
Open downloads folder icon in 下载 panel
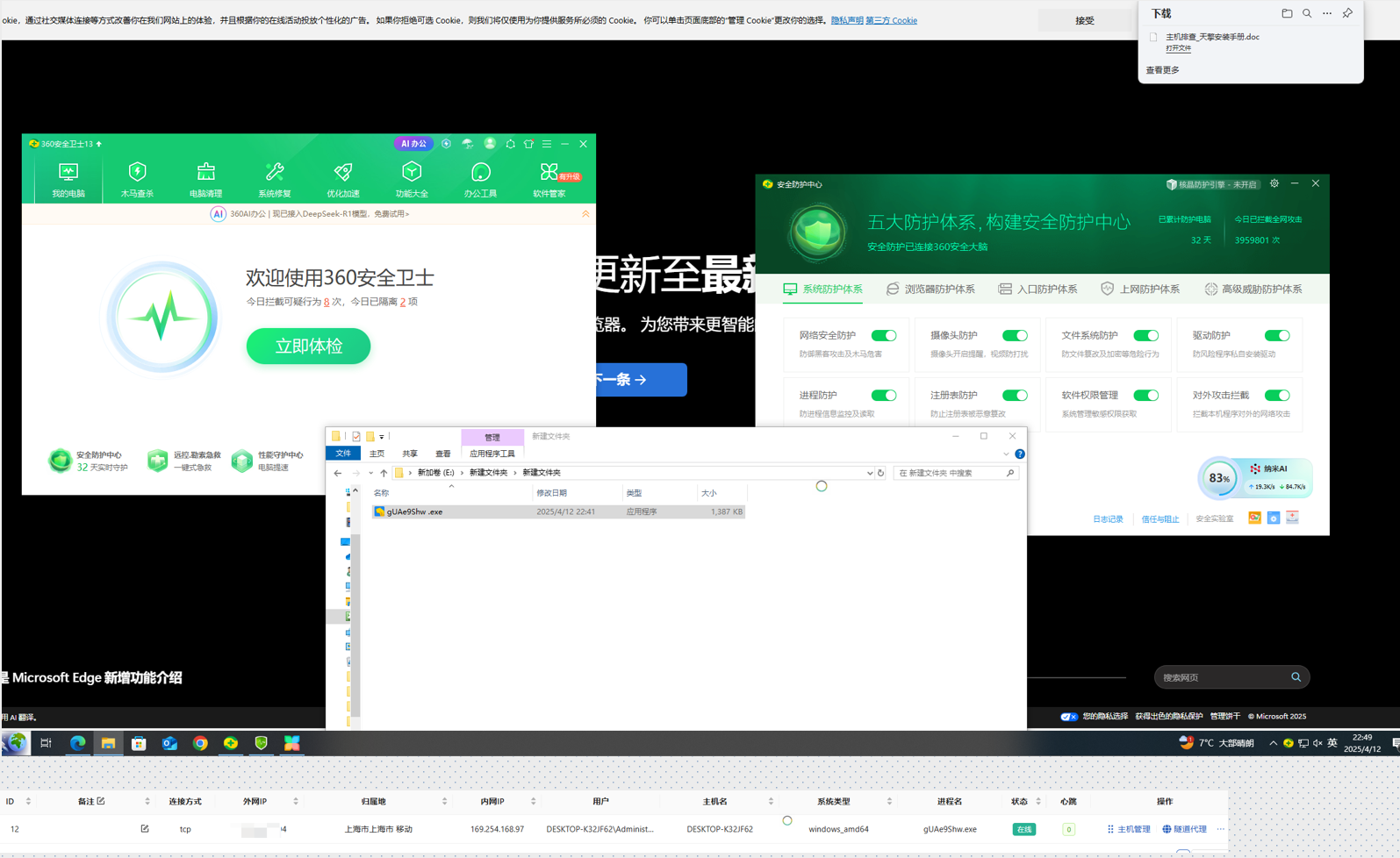click(1287, 13)
